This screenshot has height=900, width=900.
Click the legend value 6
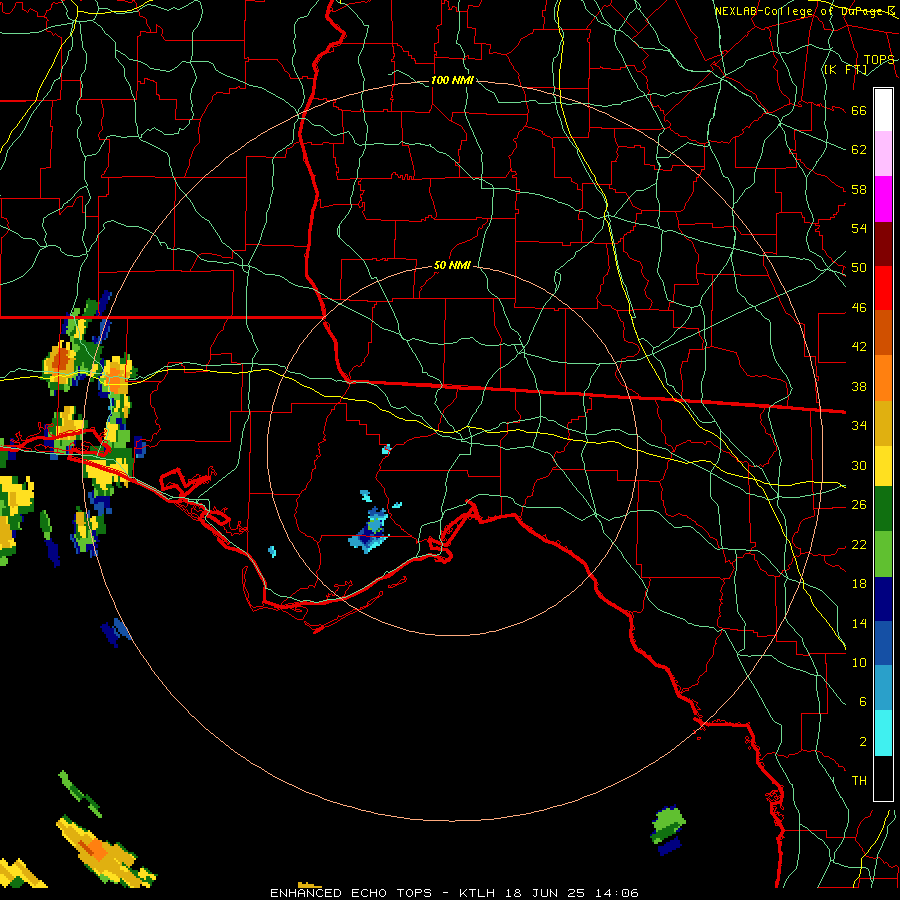tap(862, 701)
